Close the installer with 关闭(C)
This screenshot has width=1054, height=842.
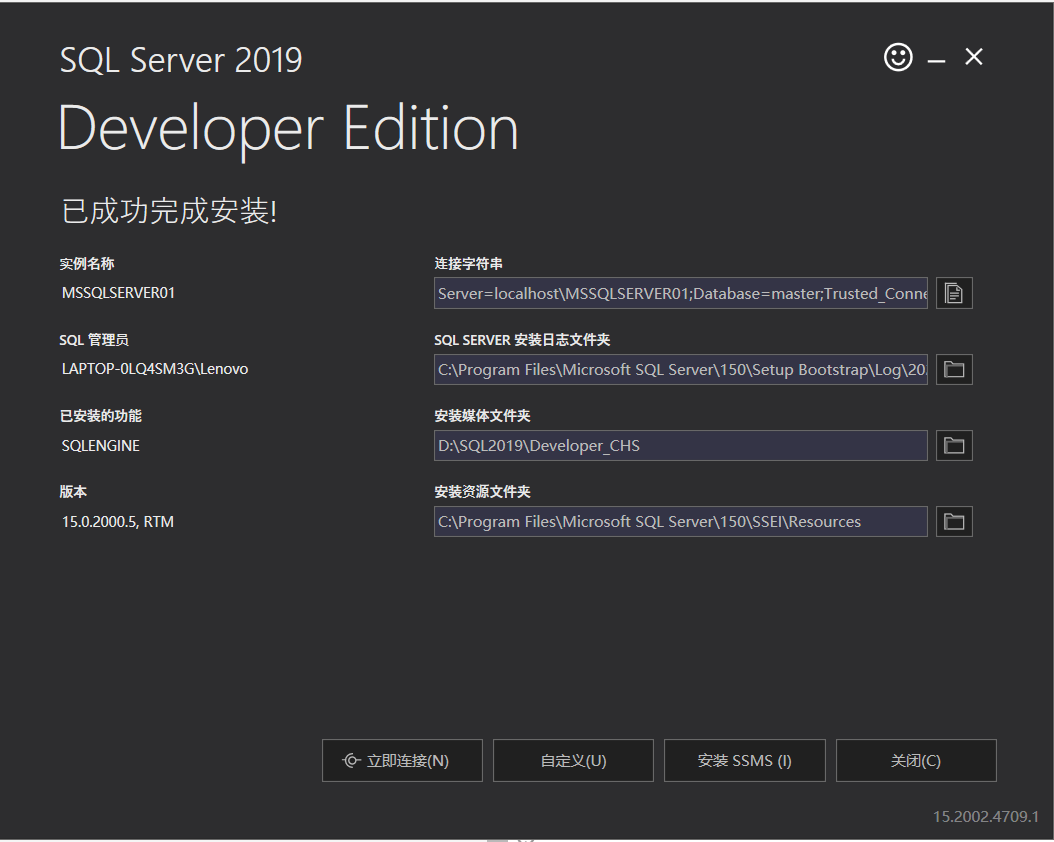click(915, 760)
